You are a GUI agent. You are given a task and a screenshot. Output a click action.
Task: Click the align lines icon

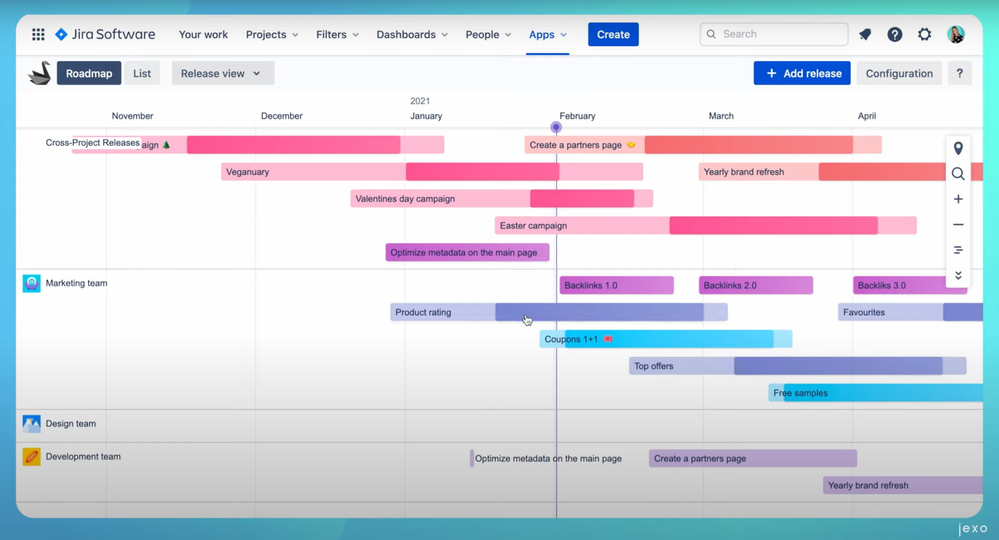tap(958, 250)
